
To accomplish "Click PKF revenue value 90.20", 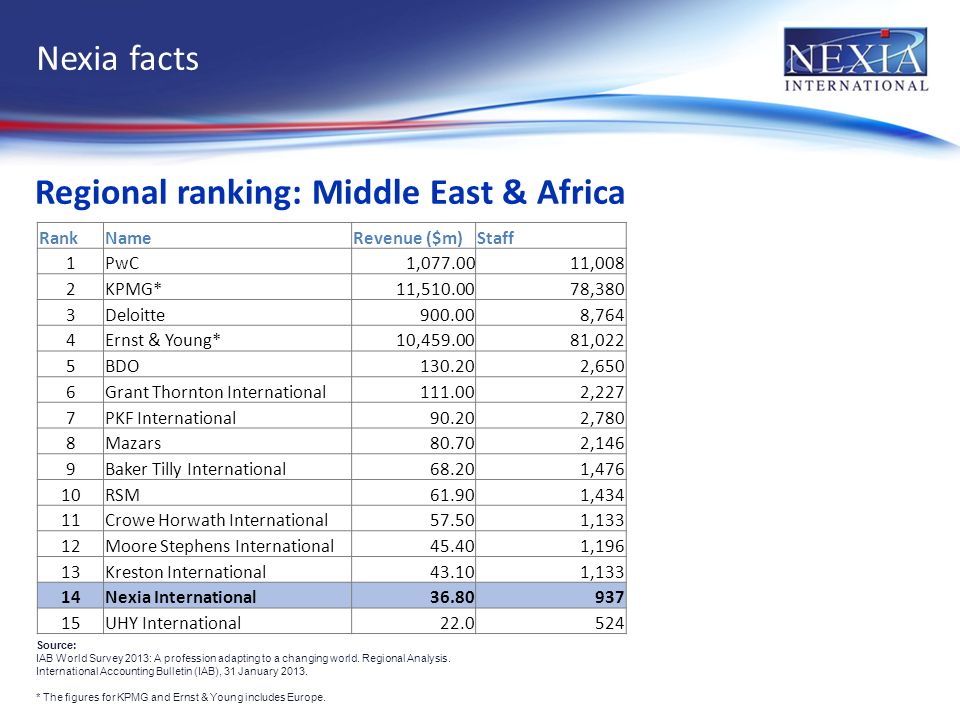I will pos(452,417).
